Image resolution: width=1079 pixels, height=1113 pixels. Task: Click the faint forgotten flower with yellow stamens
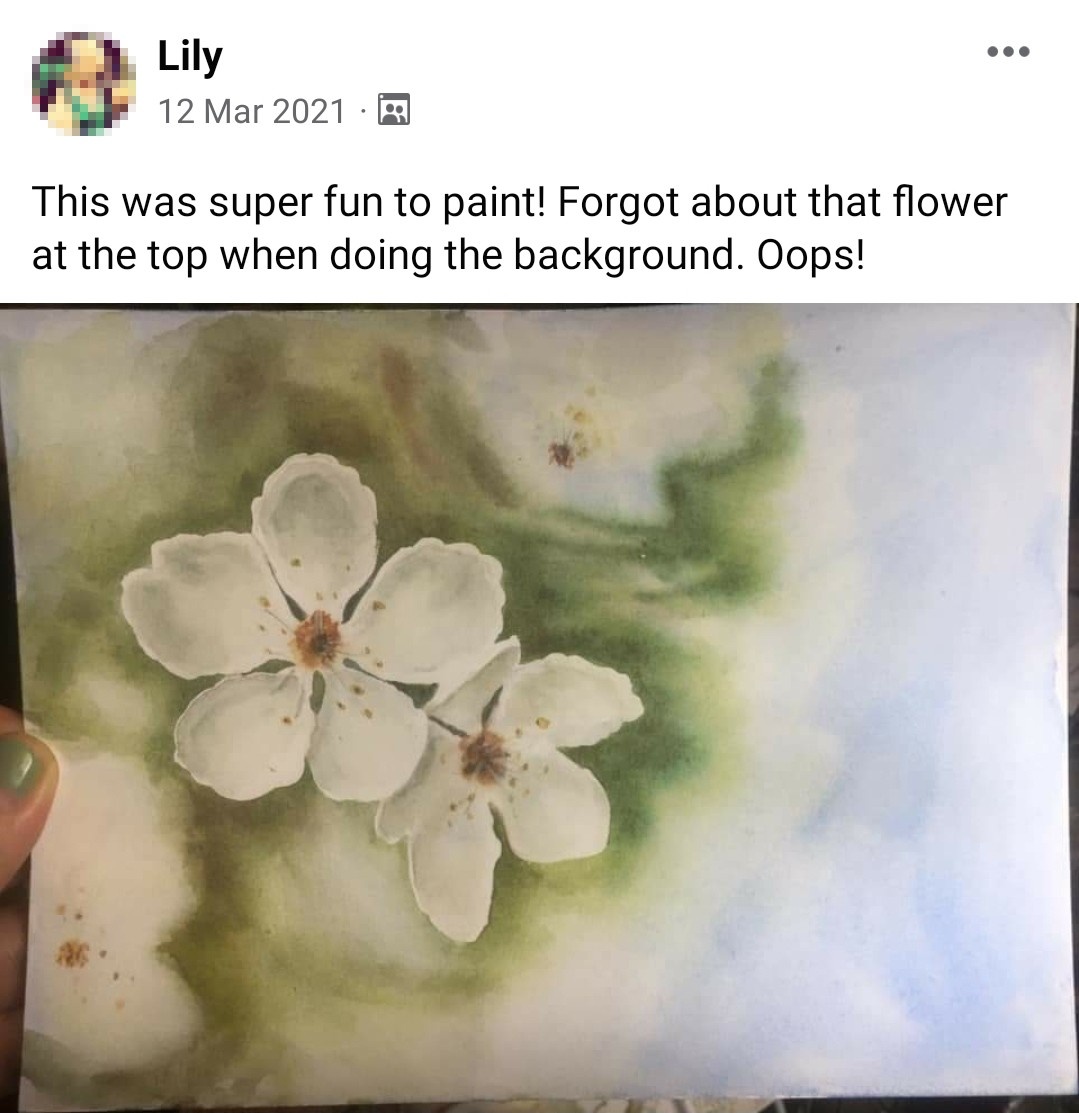(574, 437)
